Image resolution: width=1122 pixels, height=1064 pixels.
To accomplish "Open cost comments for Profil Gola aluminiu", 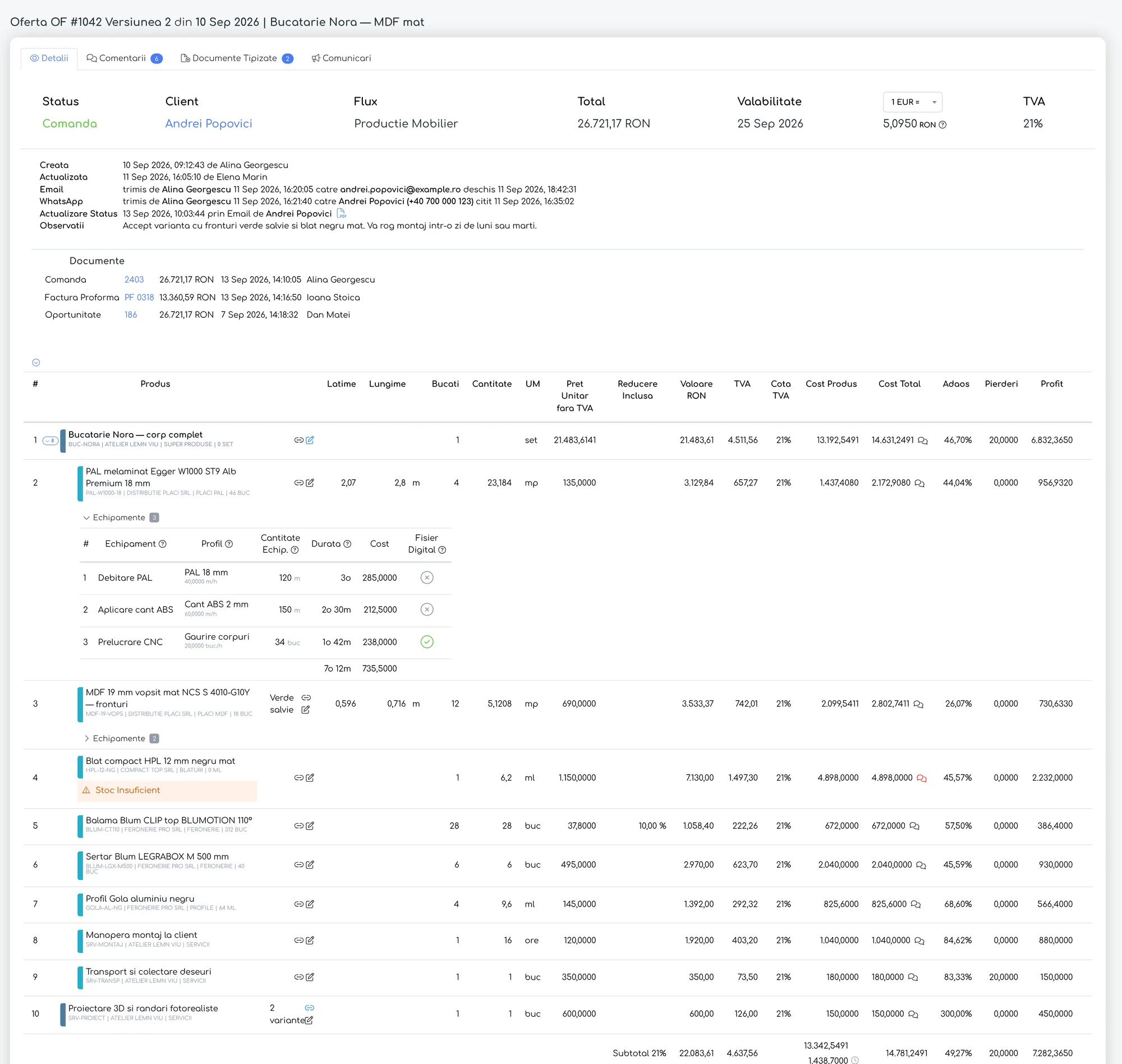I will click(x=916, y=905).
